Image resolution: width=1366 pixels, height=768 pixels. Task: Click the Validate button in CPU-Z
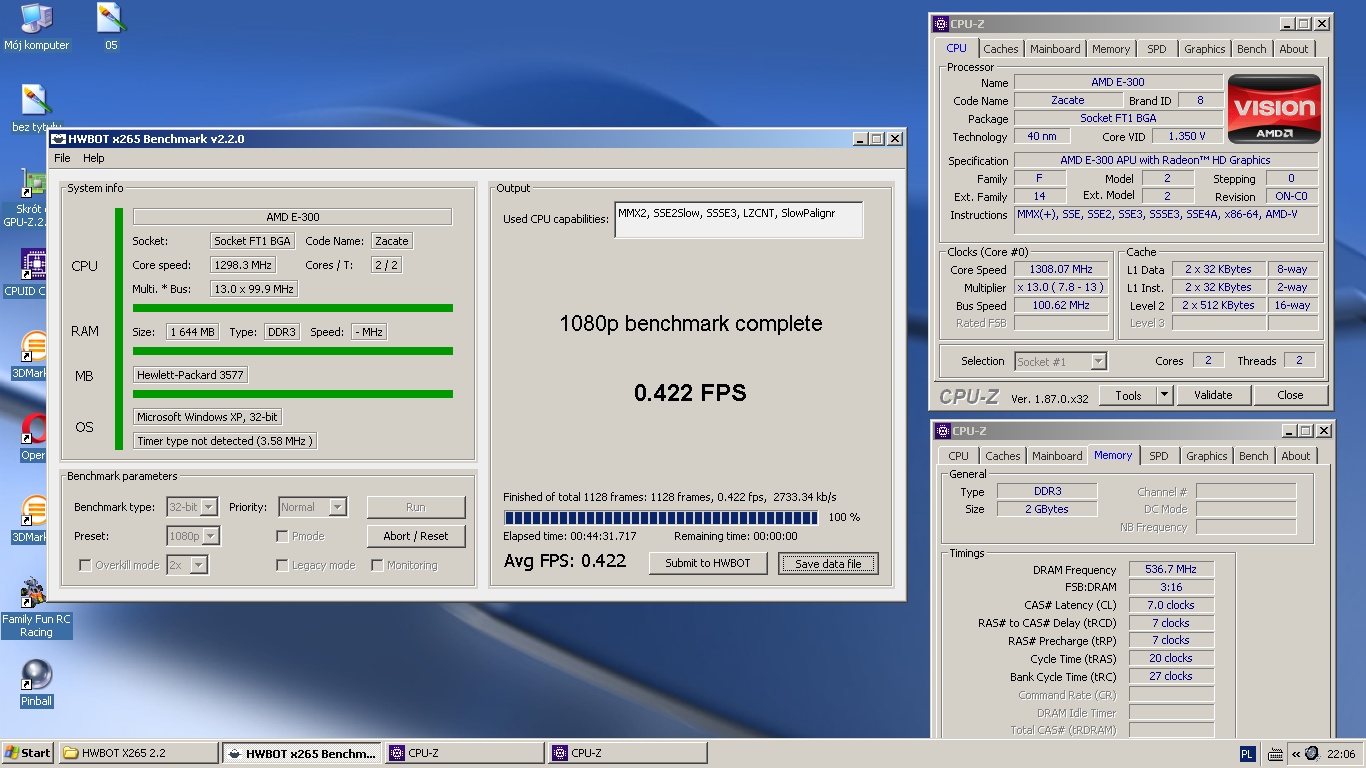click(1213, 395)
